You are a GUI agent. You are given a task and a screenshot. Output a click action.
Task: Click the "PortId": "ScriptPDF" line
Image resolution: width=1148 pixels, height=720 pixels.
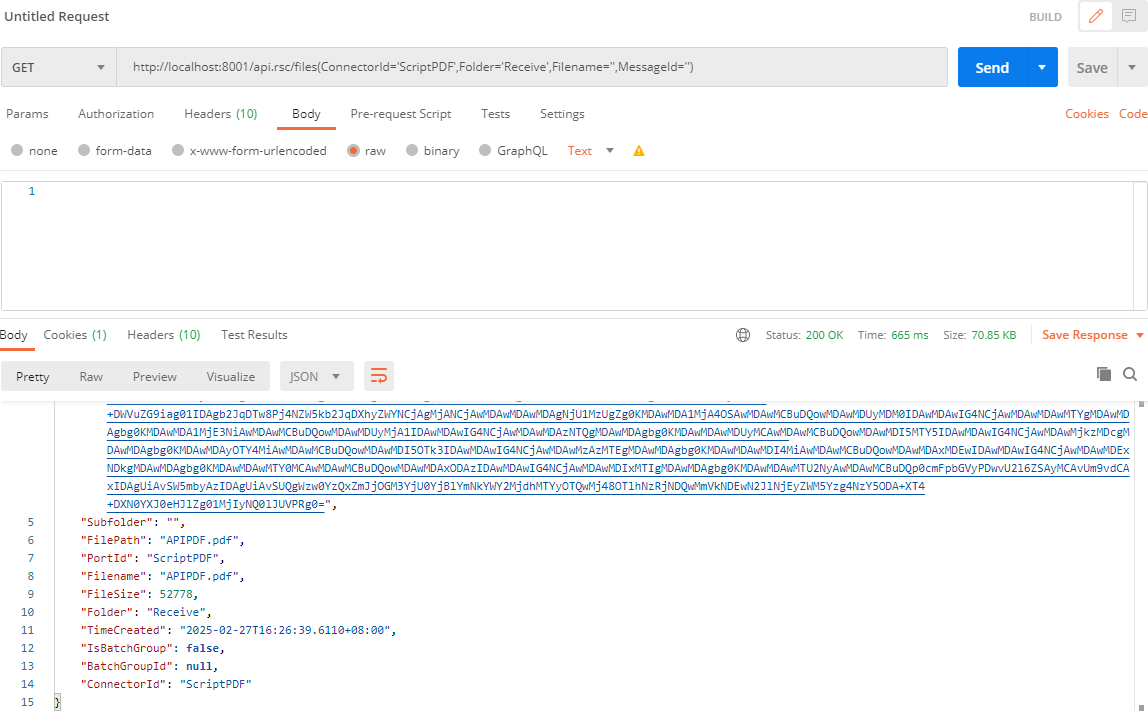pyautogui.click(x=152, y=558)
